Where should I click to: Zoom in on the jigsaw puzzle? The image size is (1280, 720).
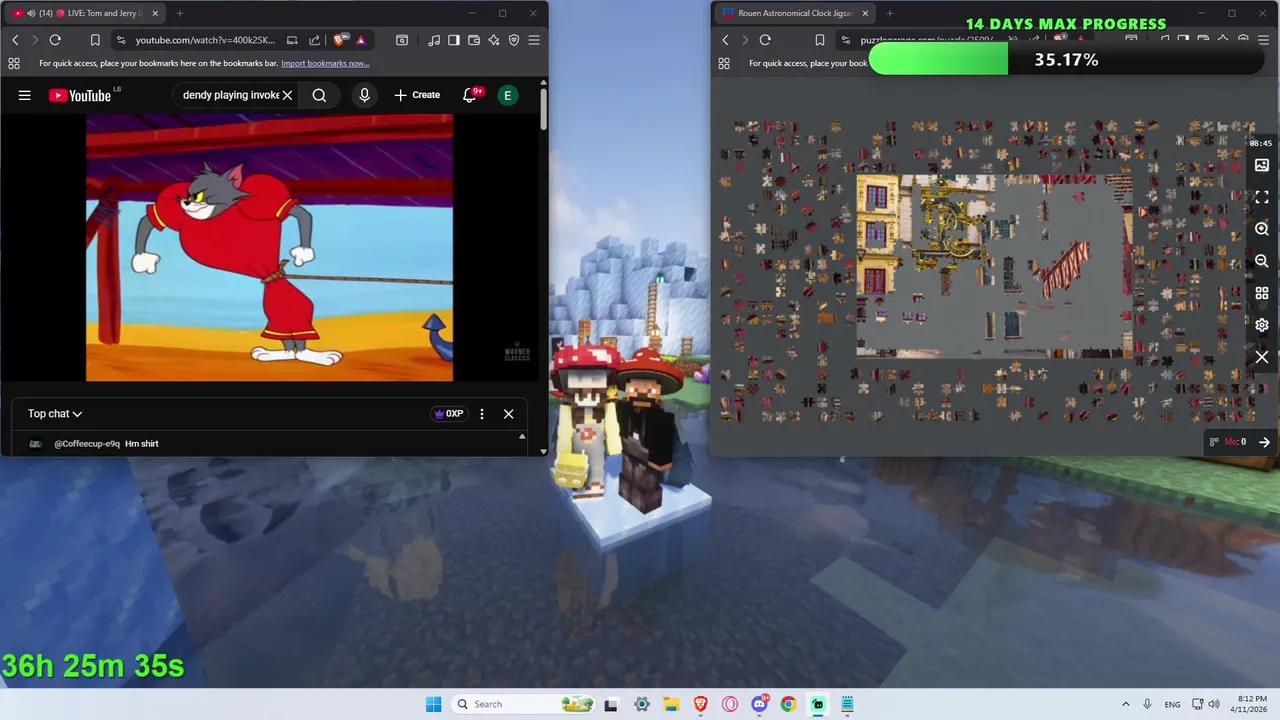click(x=1262, y=229)
